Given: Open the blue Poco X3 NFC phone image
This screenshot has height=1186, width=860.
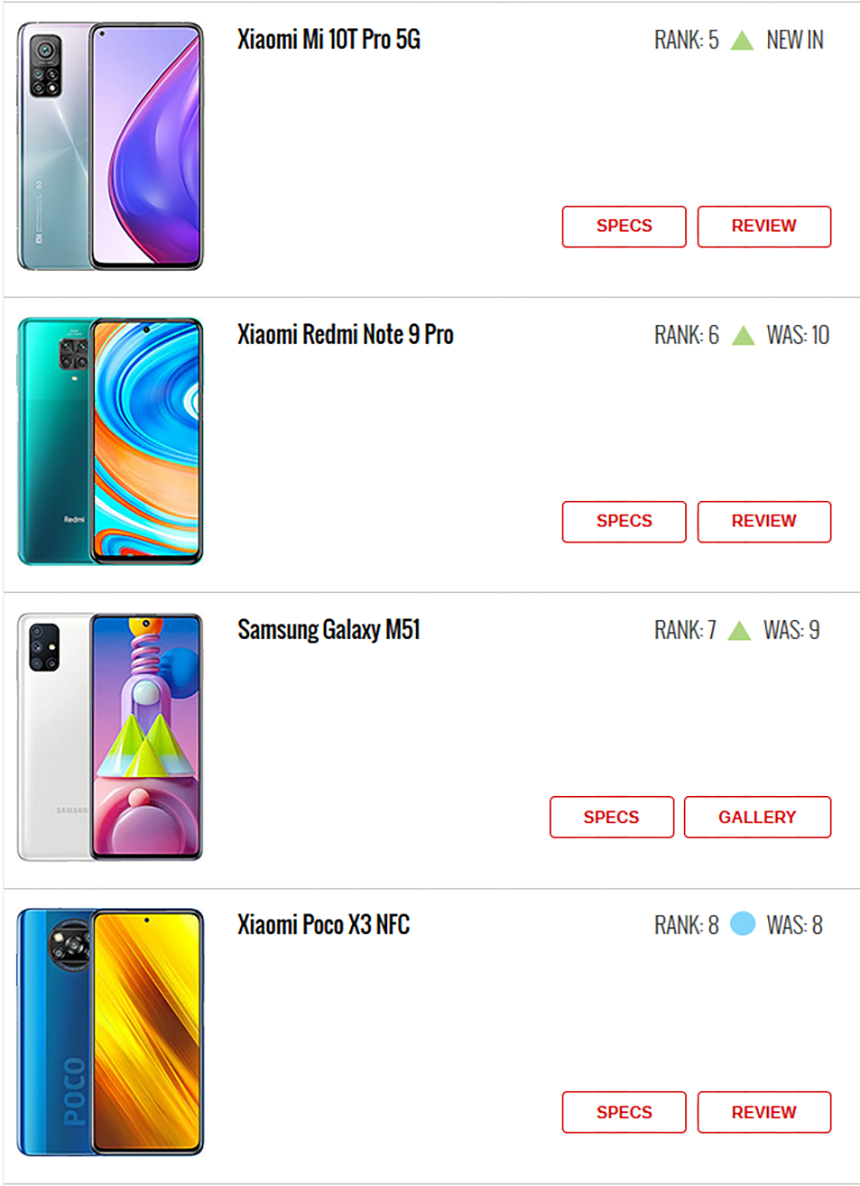Looking at the screenshot, I should point(110,1032).
